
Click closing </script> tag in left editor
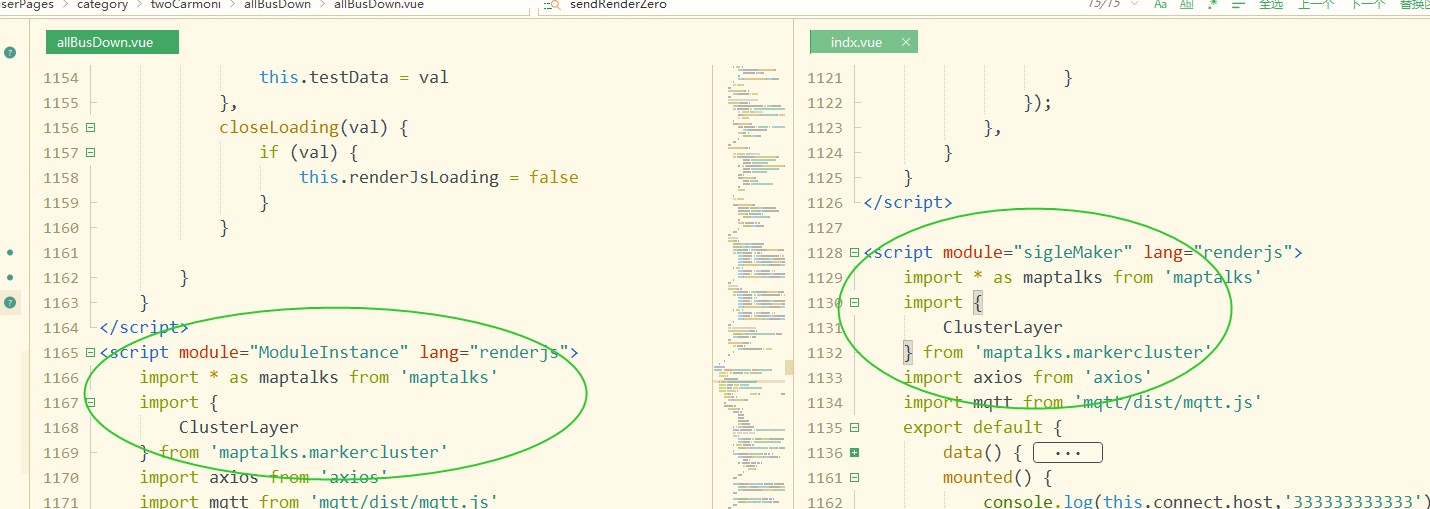pos(144,327)
